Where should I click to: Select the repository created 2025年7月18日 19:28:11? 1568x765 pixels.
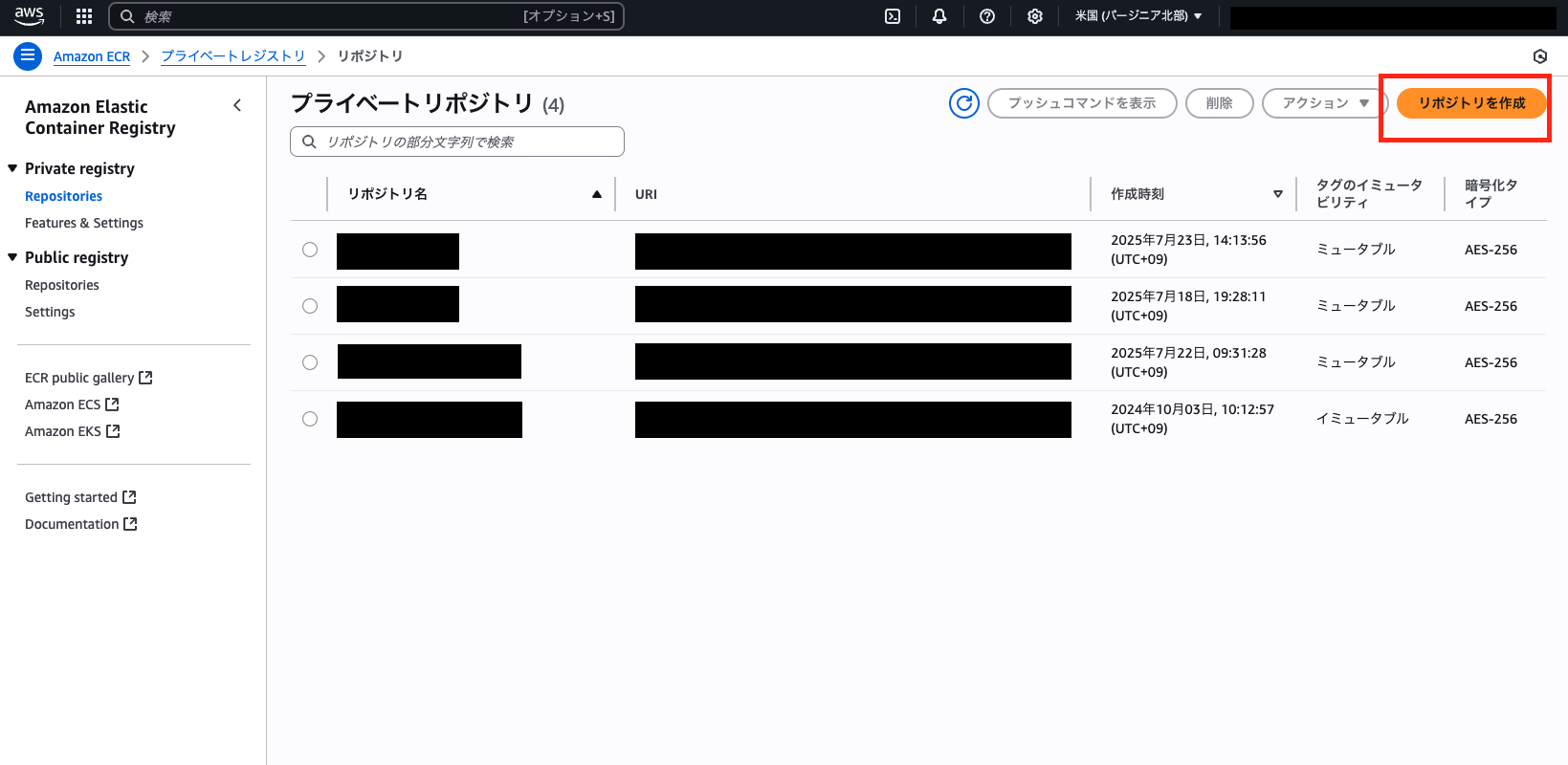(310, 306)
